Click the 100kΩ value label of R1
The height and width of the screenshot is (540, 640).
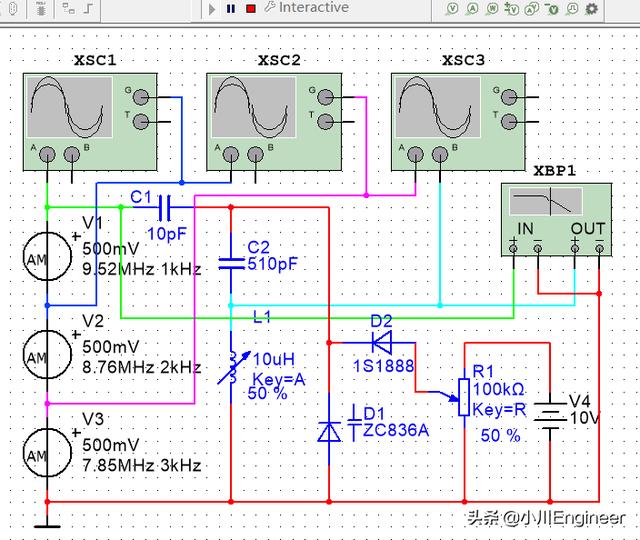pos(498,389)
